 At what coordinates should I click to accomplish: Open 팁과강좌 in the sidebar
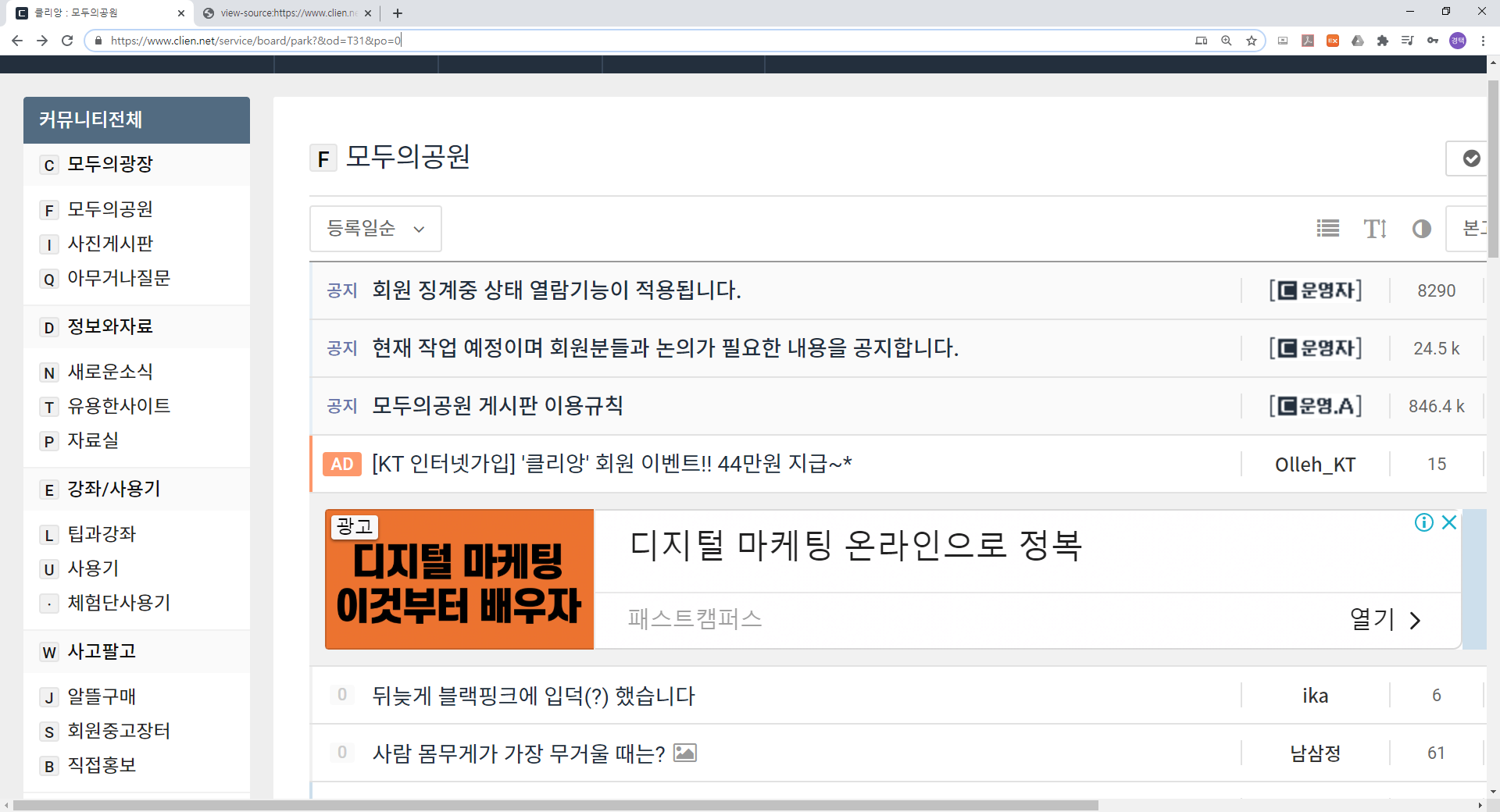tap(102, 534)
